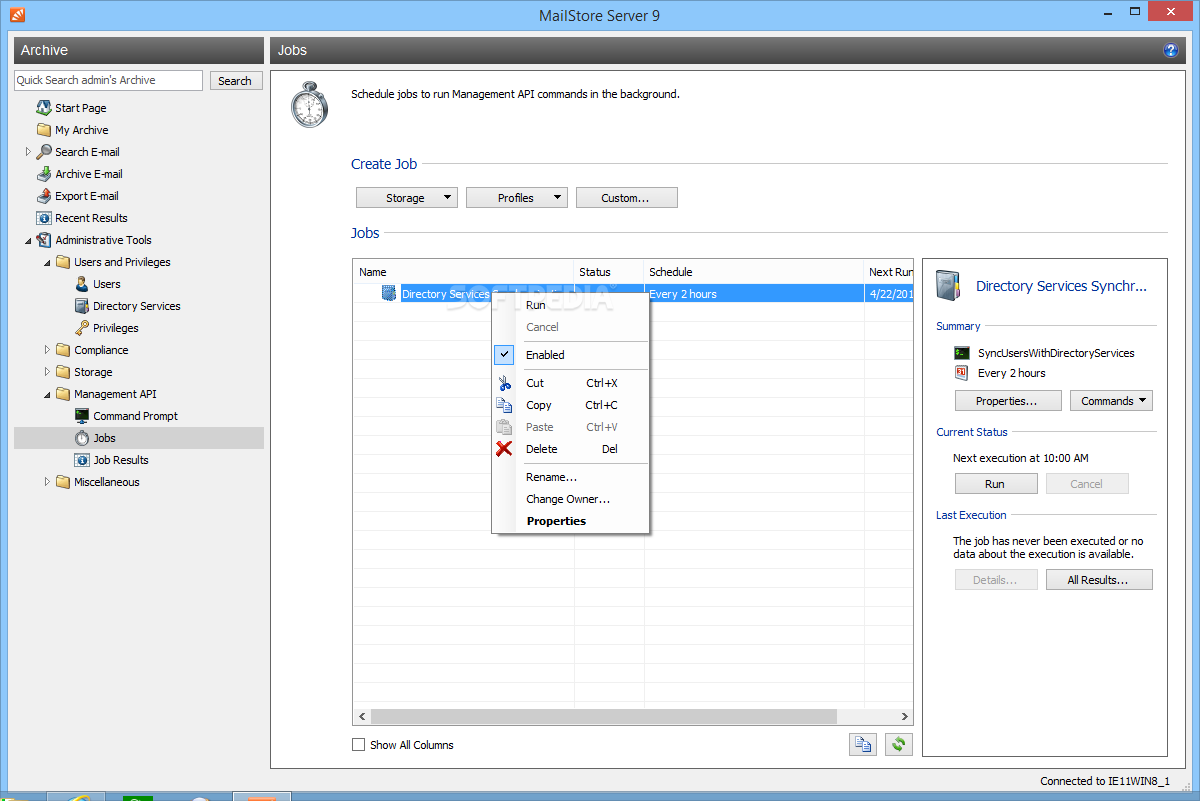Click the Archive E-mail icon
This screenshot has width=1200, height=801.
click(44, 174)
